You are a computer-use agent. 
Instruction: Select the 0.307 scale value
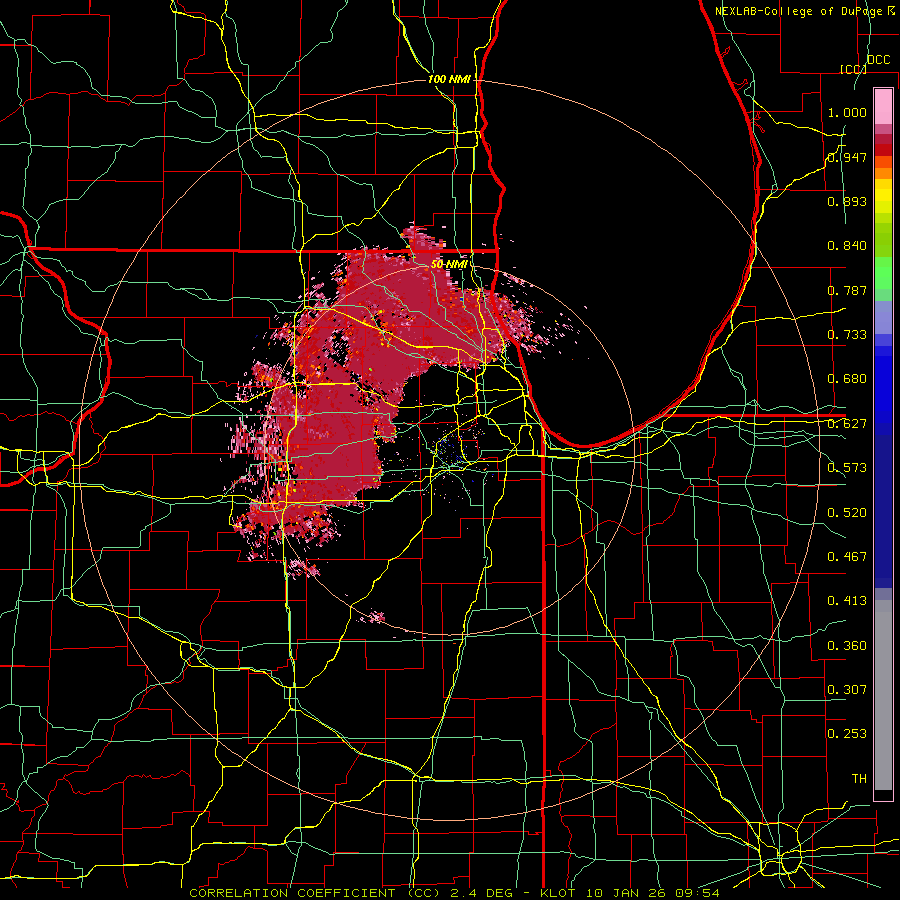click(x=847, y=690)
